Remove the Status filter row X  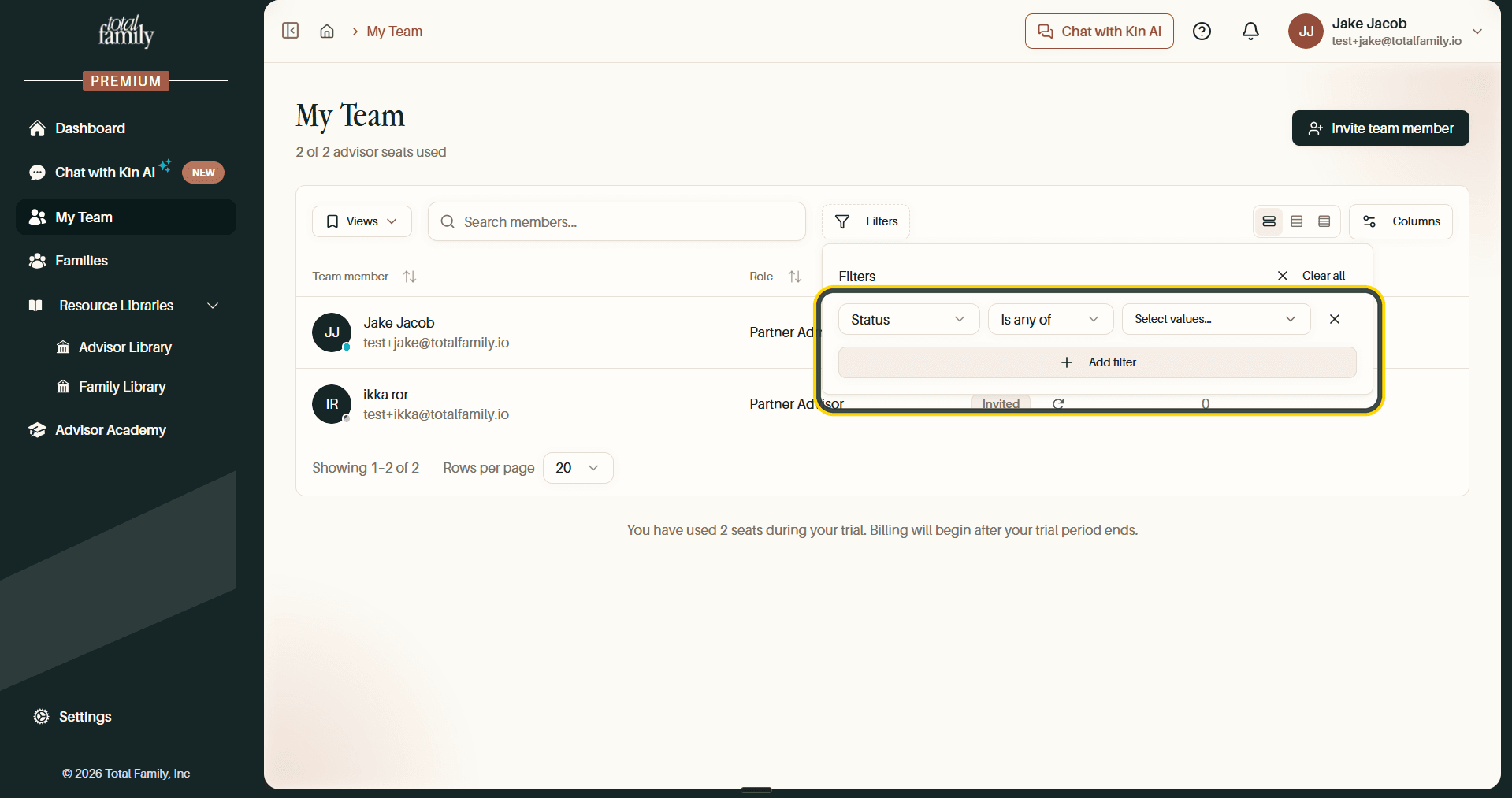[x=1335, y=319]
